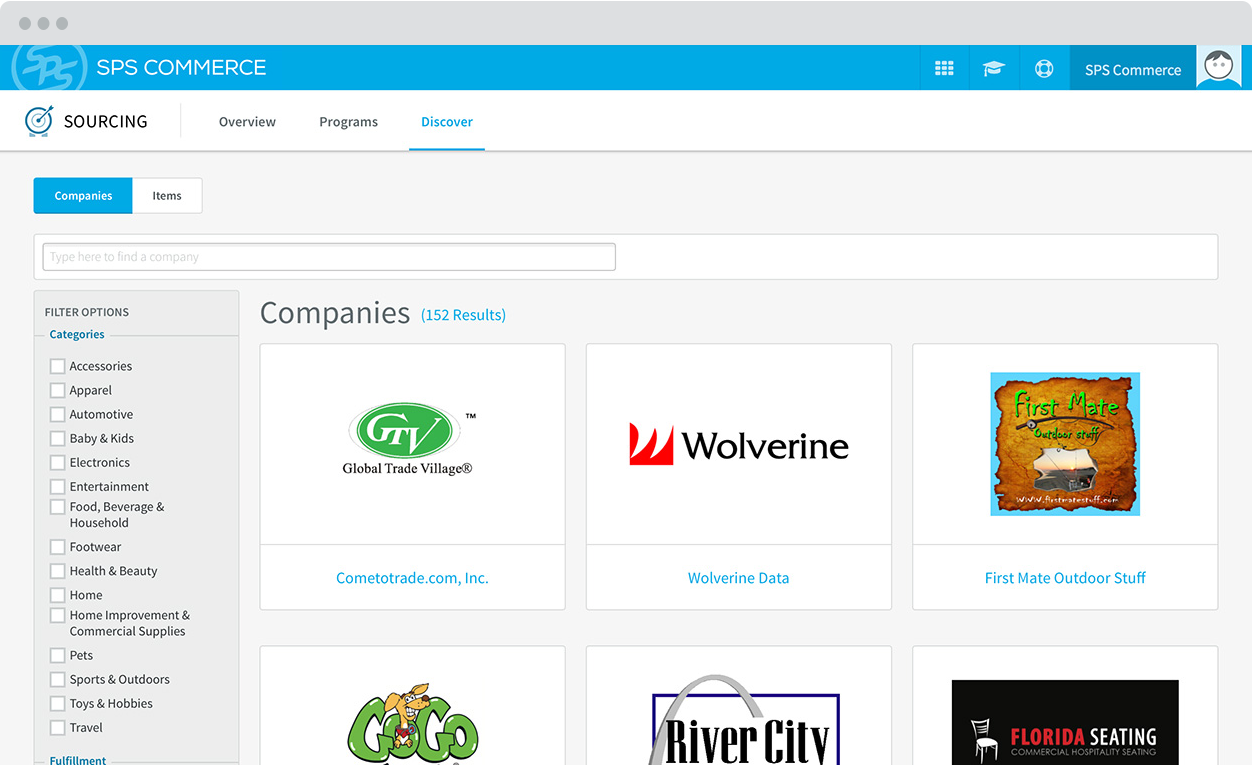This screenshot has width=1252, height=765.
Task: Click the user avatar in the top corner
Action: (x=1218, y=66)
